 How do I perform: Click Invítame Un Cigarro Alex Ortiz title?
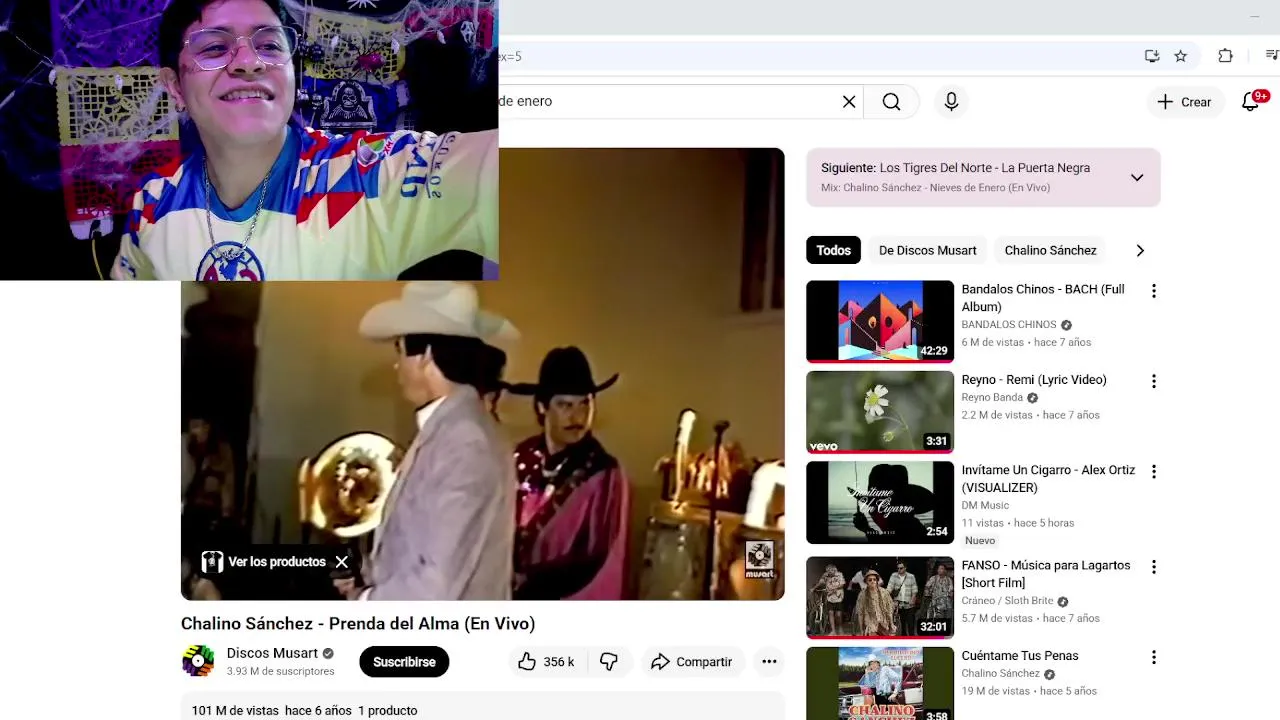point(1048,479)
